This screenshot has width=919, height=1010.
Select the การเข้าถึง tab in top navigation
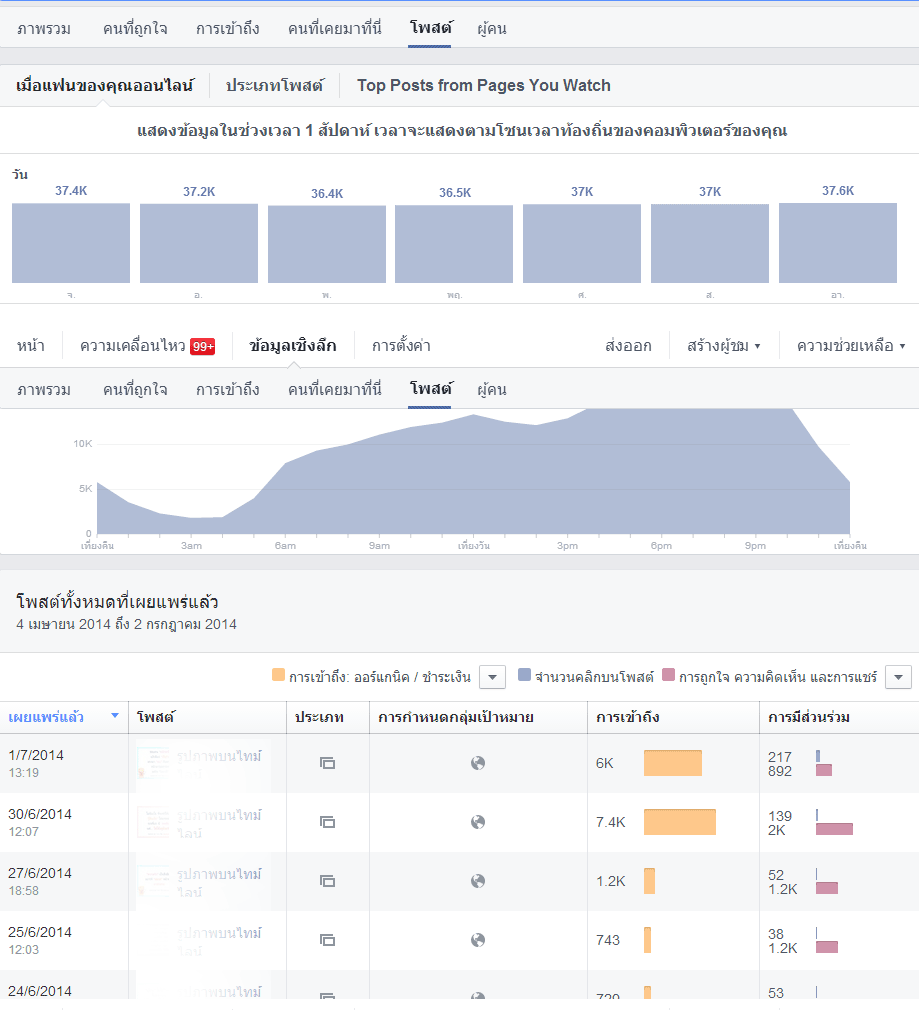click(227, 28)
